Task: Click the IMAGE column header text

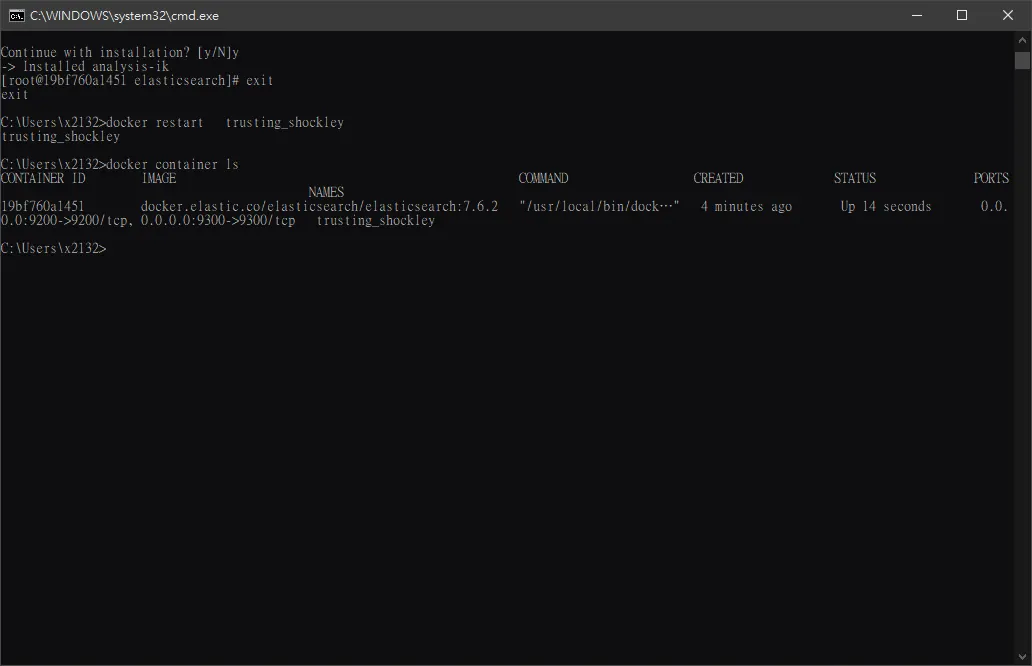Action: (x=159, y=178)
